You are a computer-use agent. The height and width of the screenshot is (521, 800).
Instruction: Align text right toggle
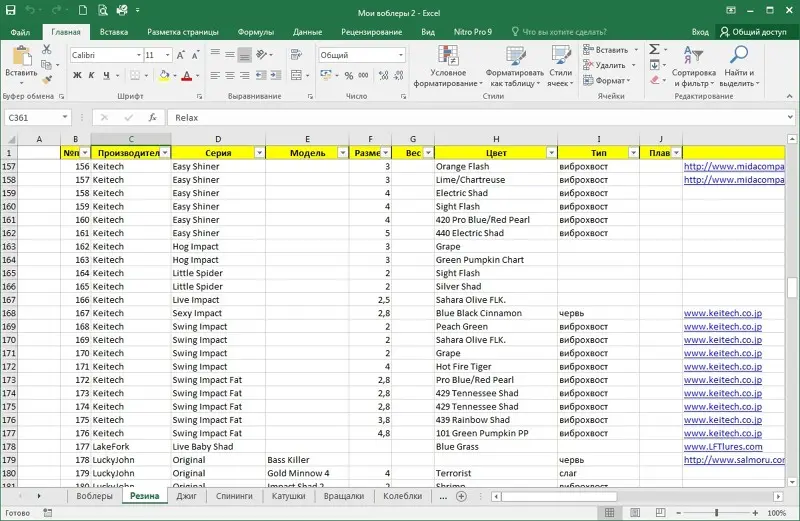pos(245,76)
